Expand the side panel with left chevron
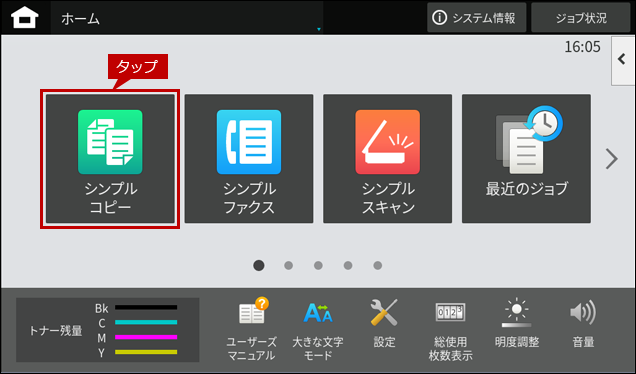 tap(623, 60)
